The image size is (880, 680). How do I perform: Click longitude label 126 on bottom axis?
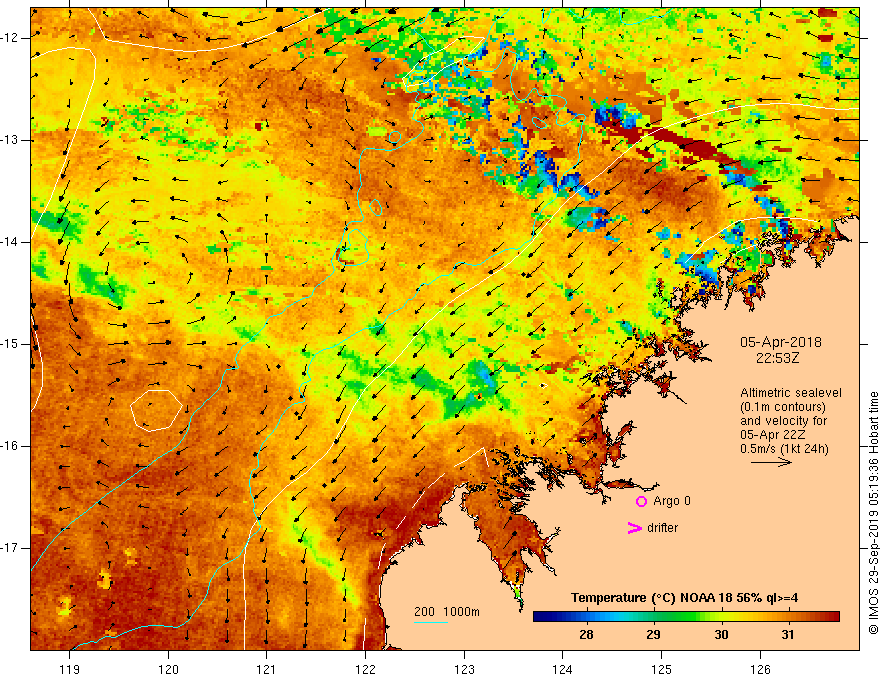pos(760,669)
